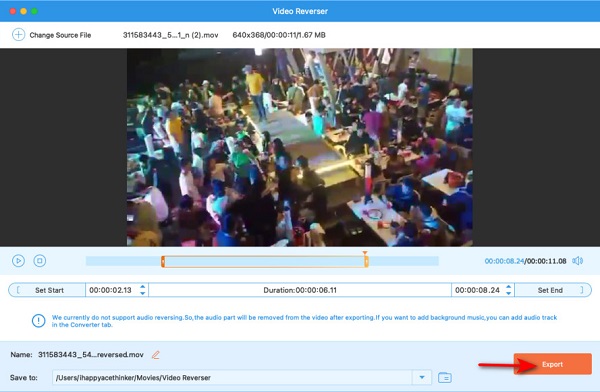Mute the audio with the speaker icon
The image size is (600, 392).
click(x=577, y=261)
